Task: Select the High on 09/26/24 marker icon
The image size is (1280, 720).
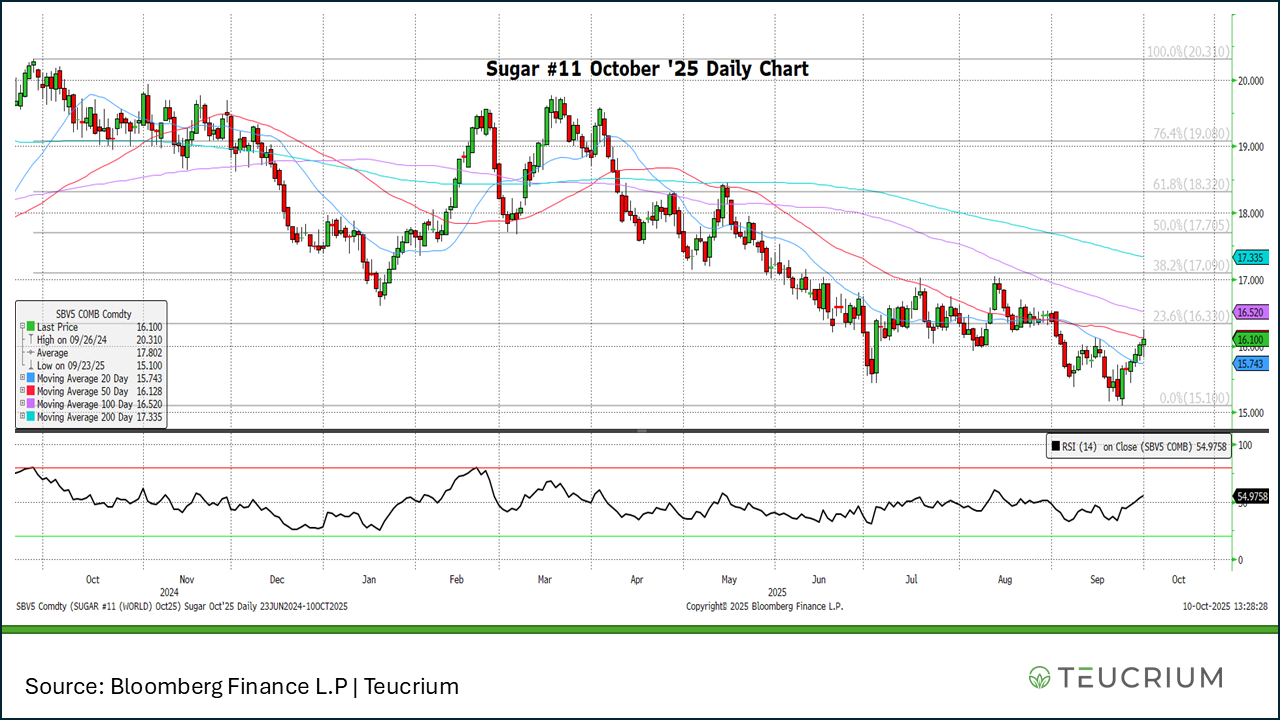Action: [31, 340]
